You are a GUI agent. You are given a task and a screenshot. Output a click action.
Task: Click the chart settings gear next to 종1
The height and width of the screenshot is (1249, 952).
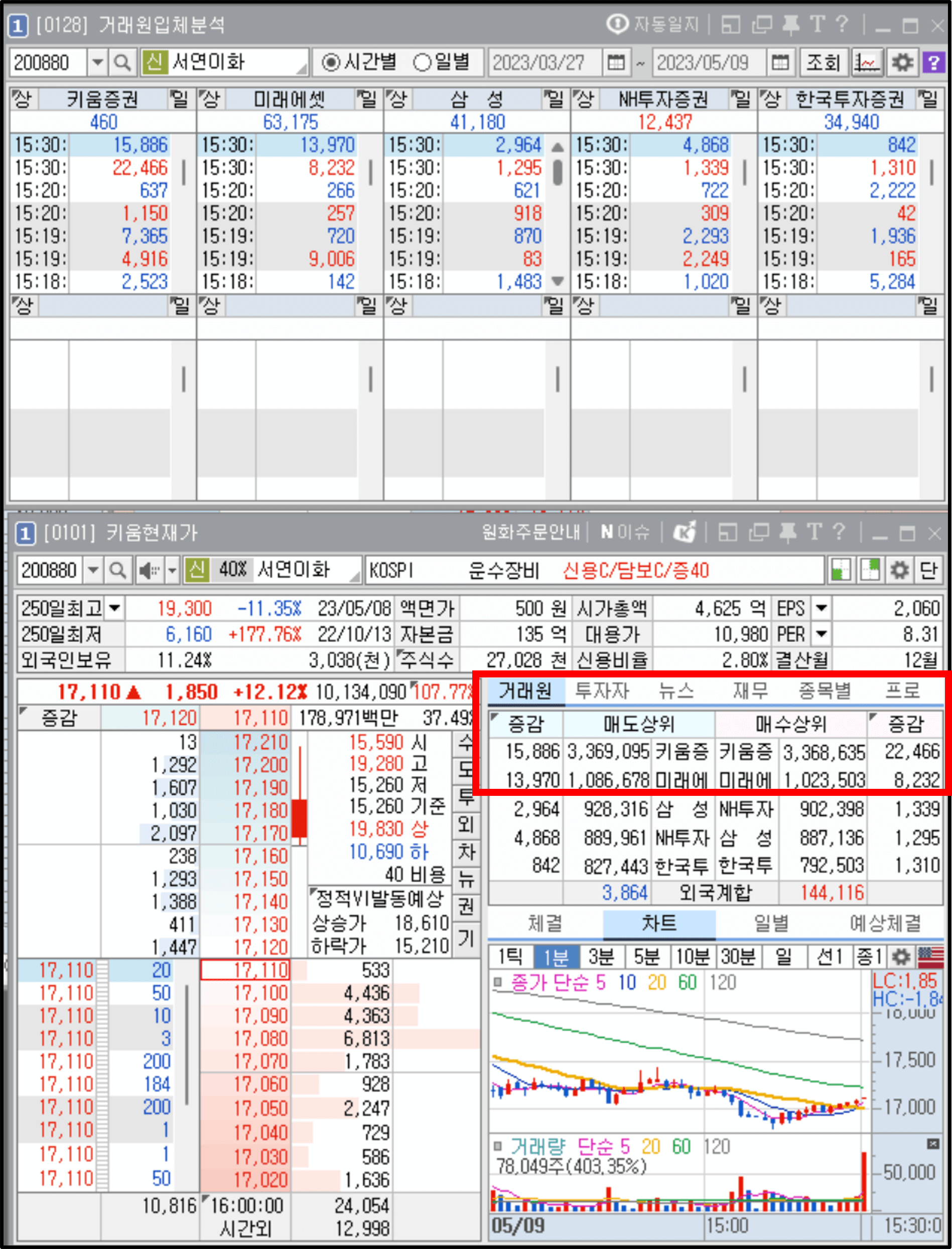901,956
